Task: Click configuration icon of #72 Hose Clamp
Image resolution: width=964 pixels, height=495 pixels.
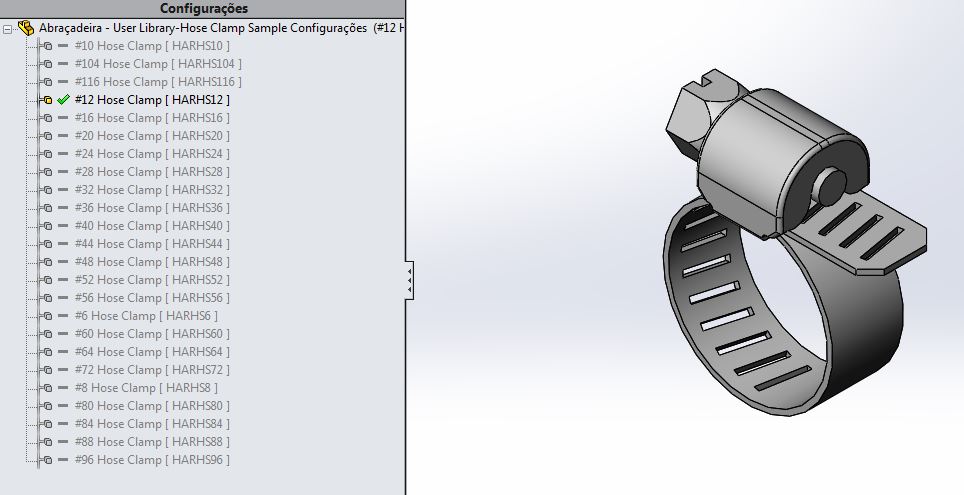Action: click(x=47, y=370)
